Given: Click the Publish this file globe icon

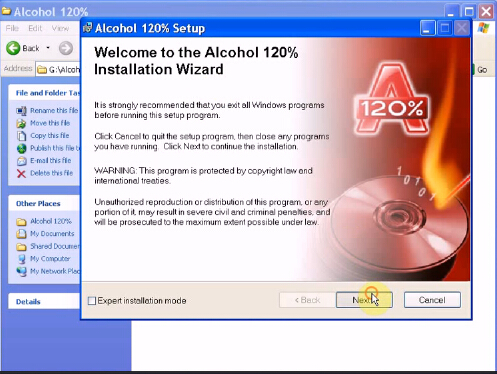Looking at the screenshot, I should coord(21,148).
